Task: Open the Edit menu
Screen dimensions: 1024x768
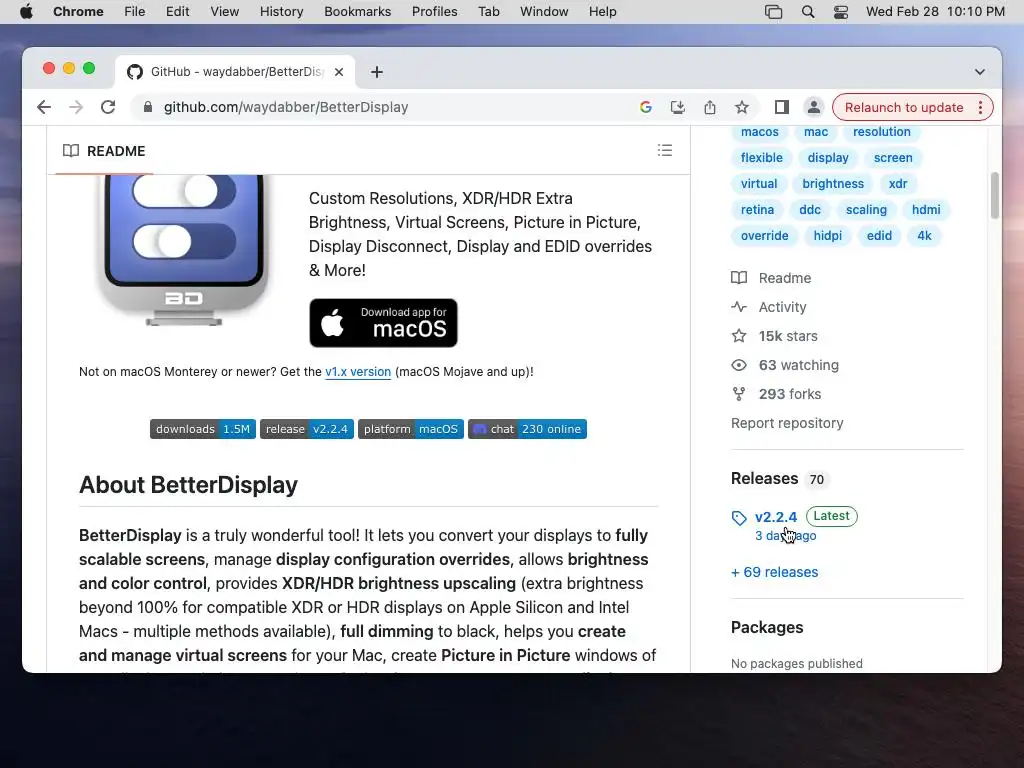Action: coord(177,12)
